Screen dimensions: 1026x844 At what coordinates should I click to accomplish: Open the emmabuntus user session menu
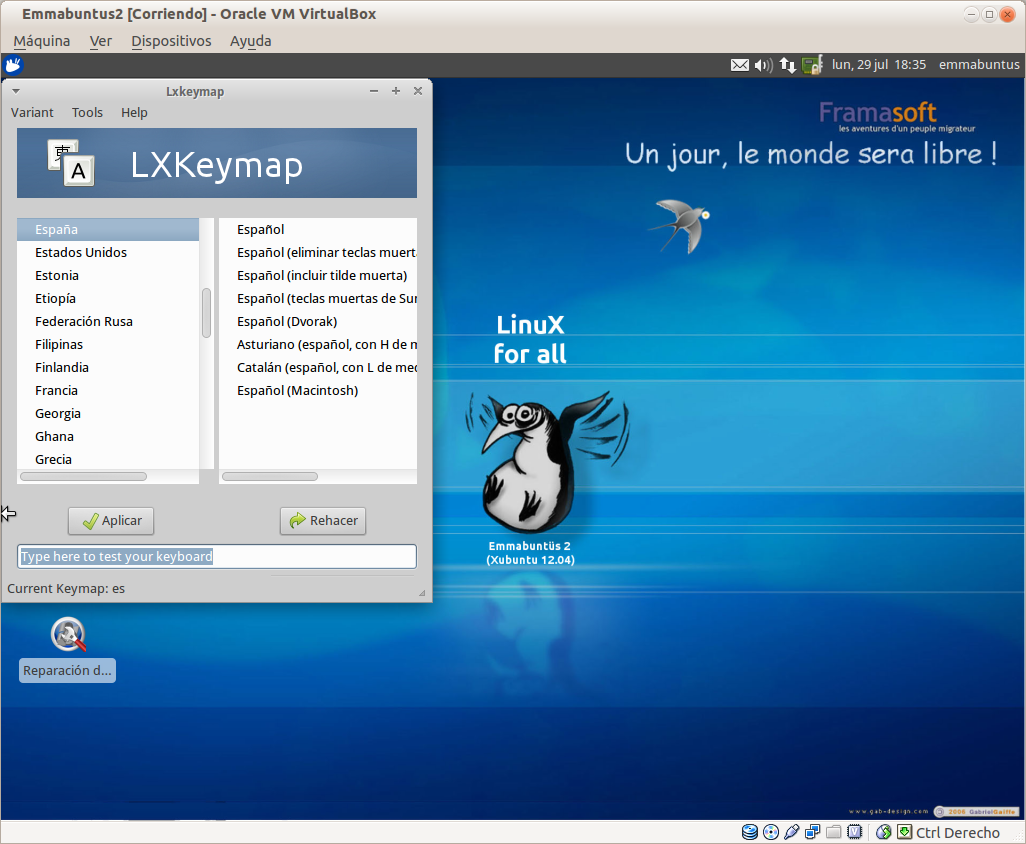[x=978, y=65]
